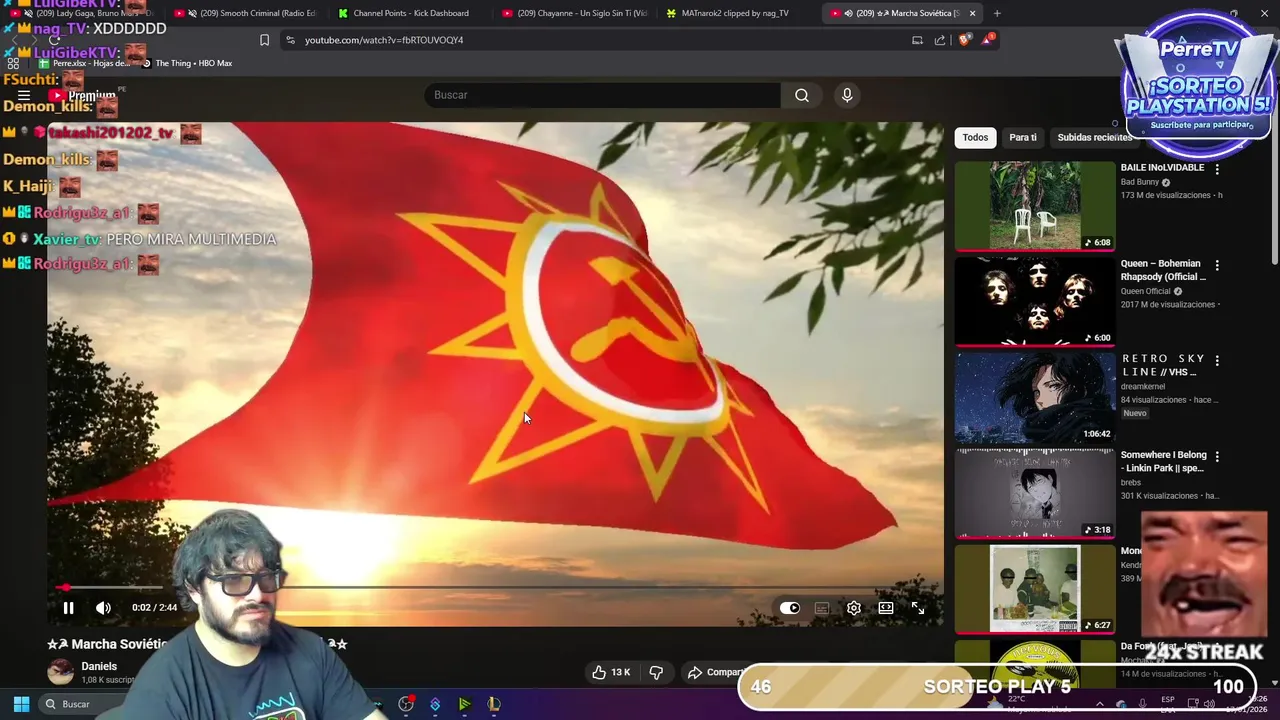The height and width of the screenshot is (720, 1280).
Task: Open video settings gear
Action: pyautogui.click(x=854, y=607)
